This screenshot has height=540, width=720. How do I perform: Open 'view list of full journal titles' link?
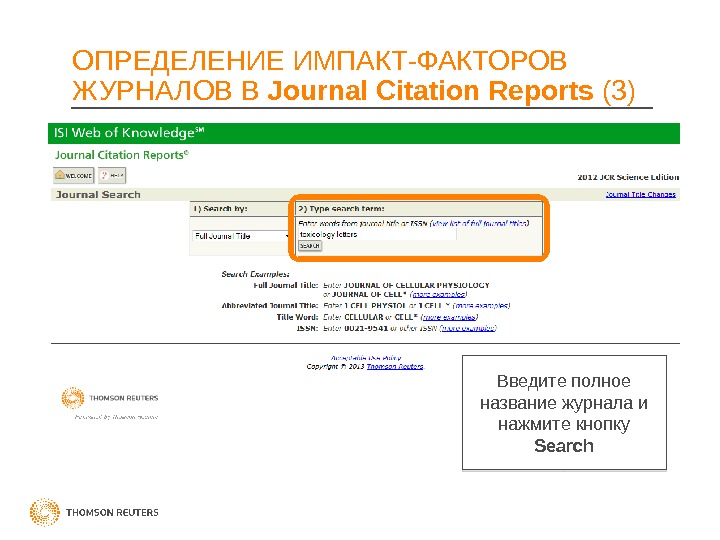click(x=479, y=223)
